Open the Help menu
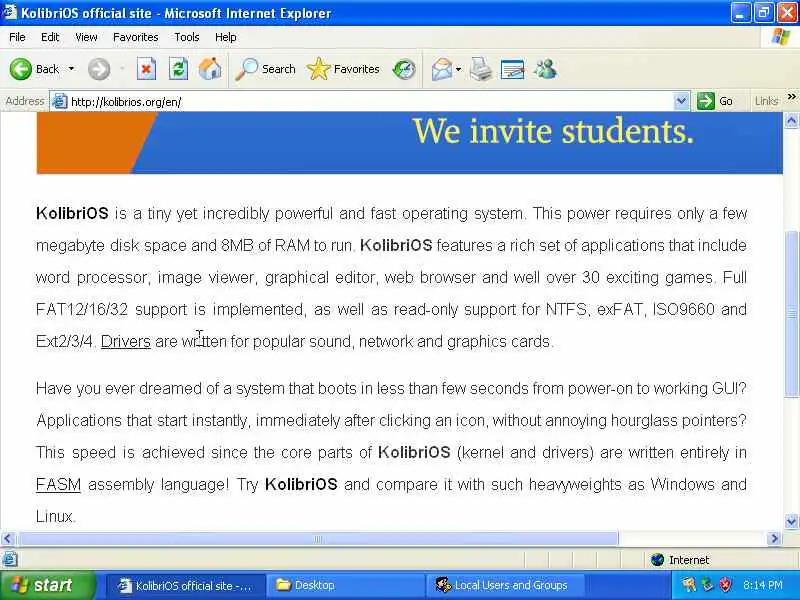The width and height of the screenshot is (800, 600). 226,37
